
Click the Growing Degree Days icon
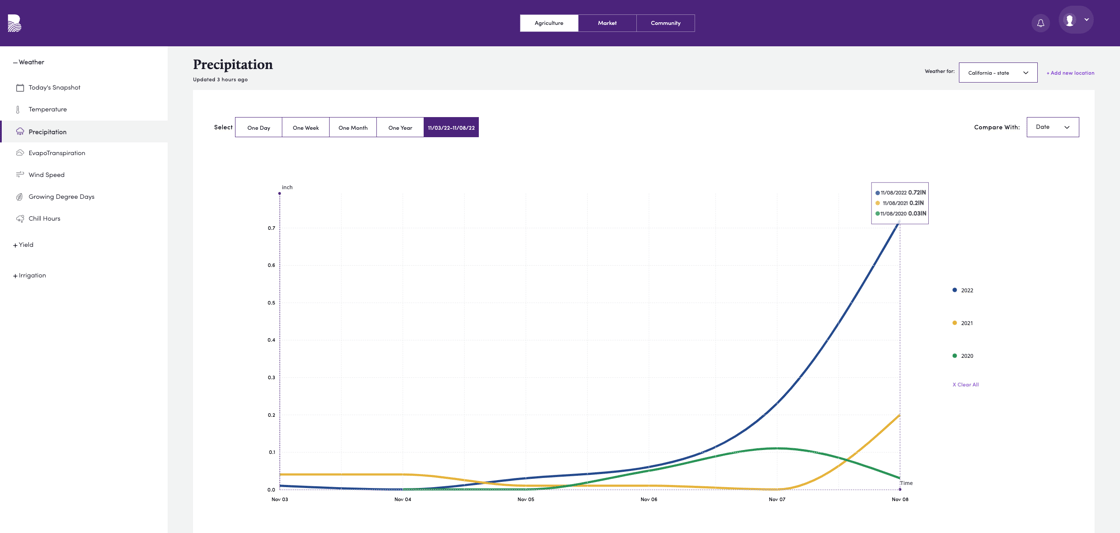tap(20, 197)
